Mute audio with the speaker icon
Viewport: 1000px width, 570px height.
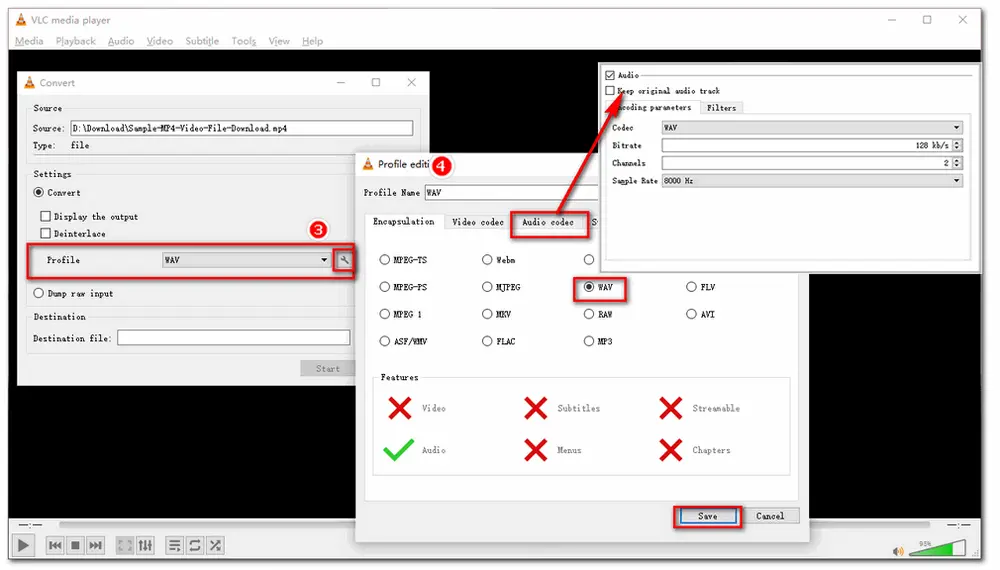point(899,552)
